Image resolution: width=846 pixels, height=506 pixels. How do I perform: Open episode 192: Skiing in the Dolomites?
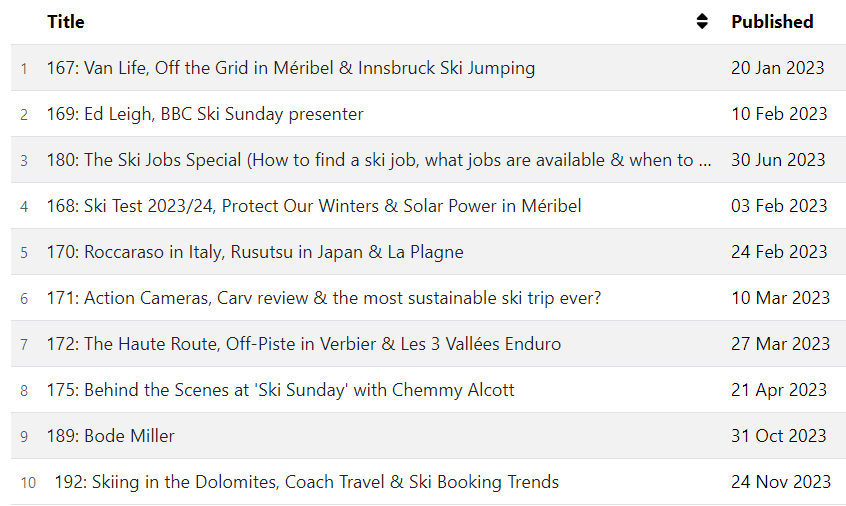(x=306, y=482)
